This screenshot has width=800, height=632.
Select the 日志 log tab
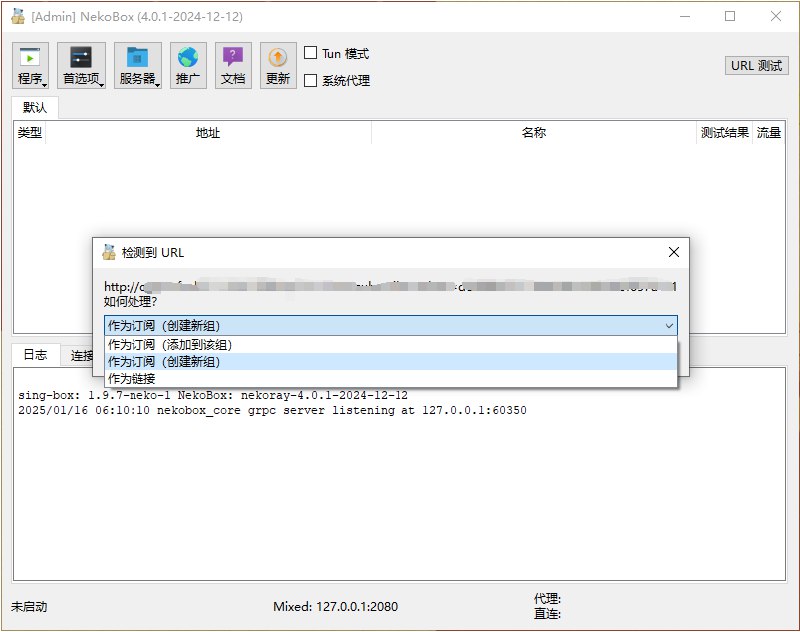36,355
